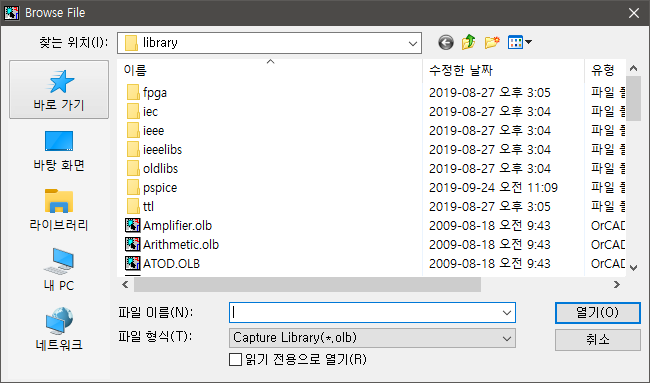Click the ATOD.OLB OrCAD file icon

(x=133, y=264)
